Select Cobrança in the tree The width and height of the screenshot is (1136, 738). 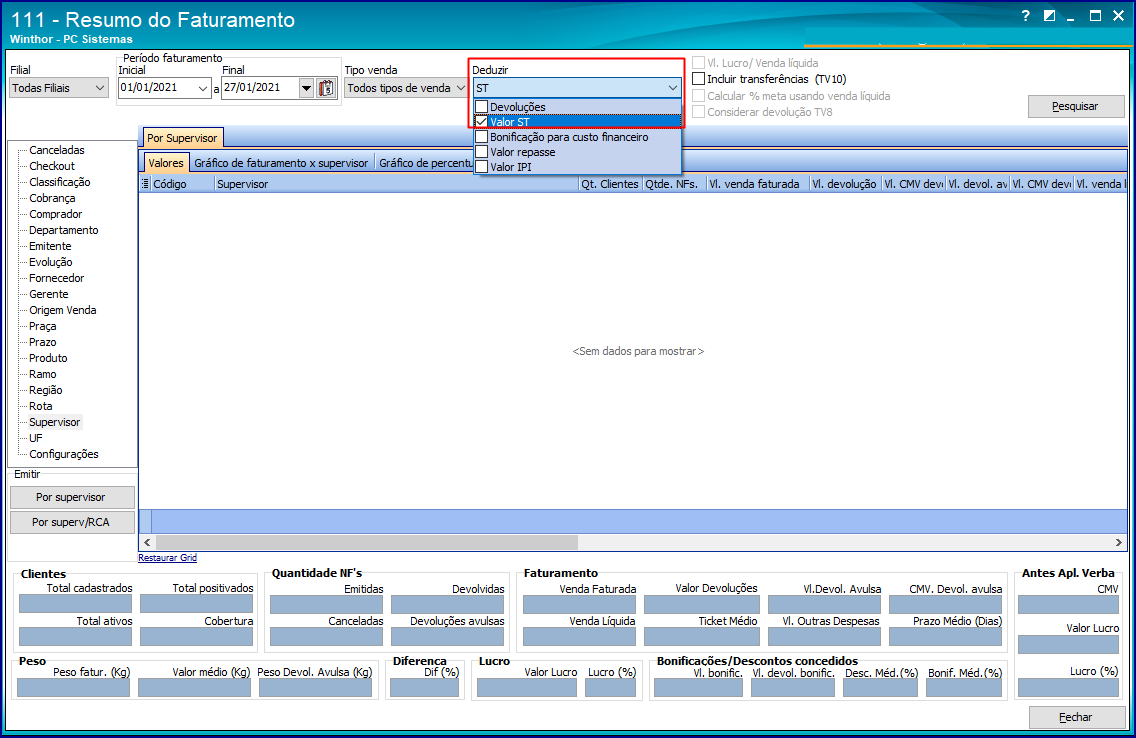pos(51,198)
